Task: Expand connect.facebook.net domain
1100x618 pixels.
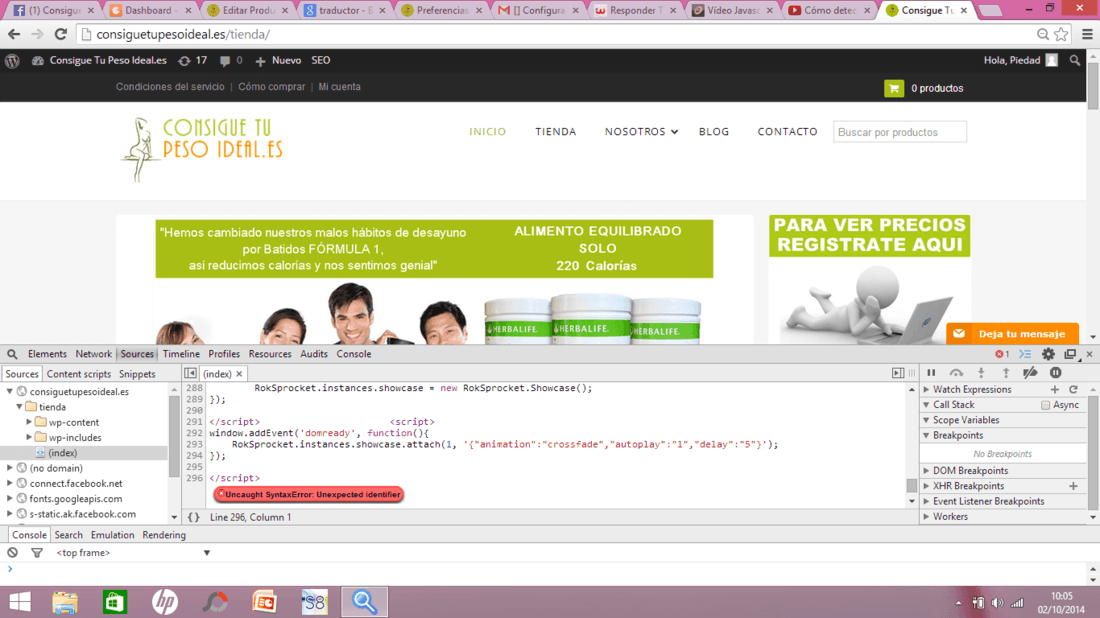Action: 10,483
